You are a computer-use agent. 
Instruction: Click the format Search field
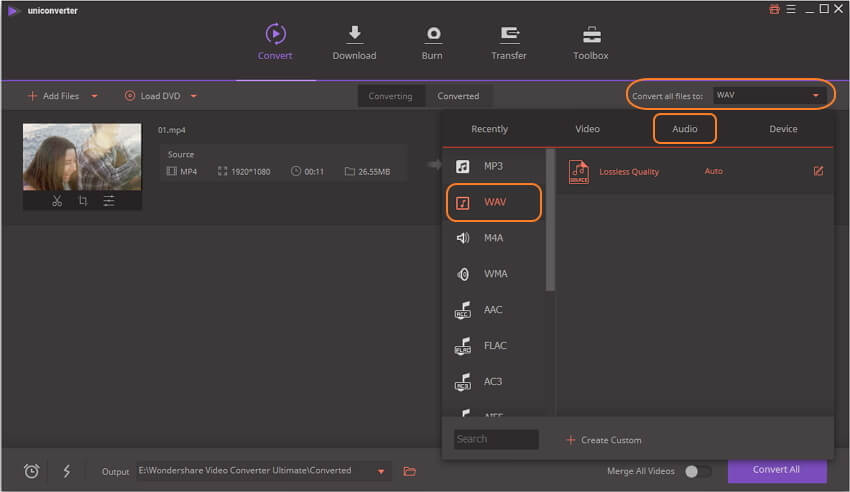[496, 439]
